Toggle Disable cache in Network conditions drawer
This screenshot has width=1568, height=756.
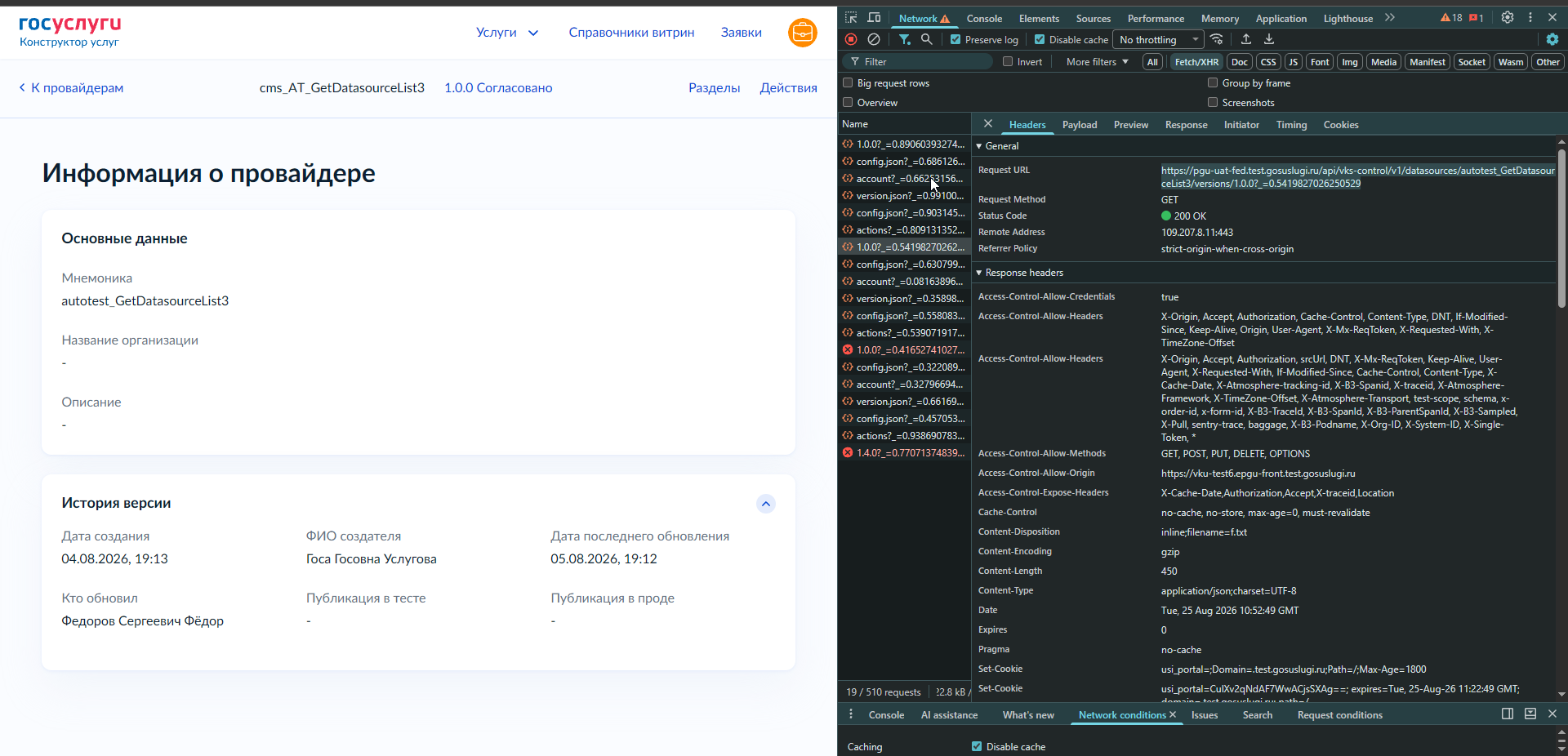click(977, 746)
